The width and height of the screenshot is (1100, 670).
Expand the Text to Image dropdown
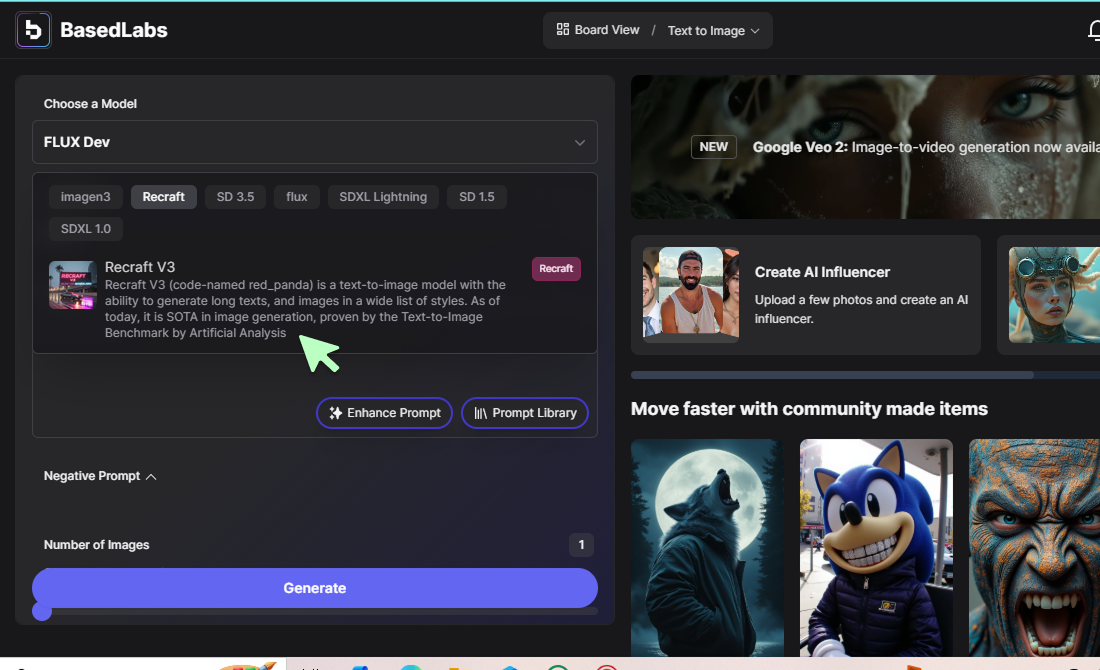point(713,31)
